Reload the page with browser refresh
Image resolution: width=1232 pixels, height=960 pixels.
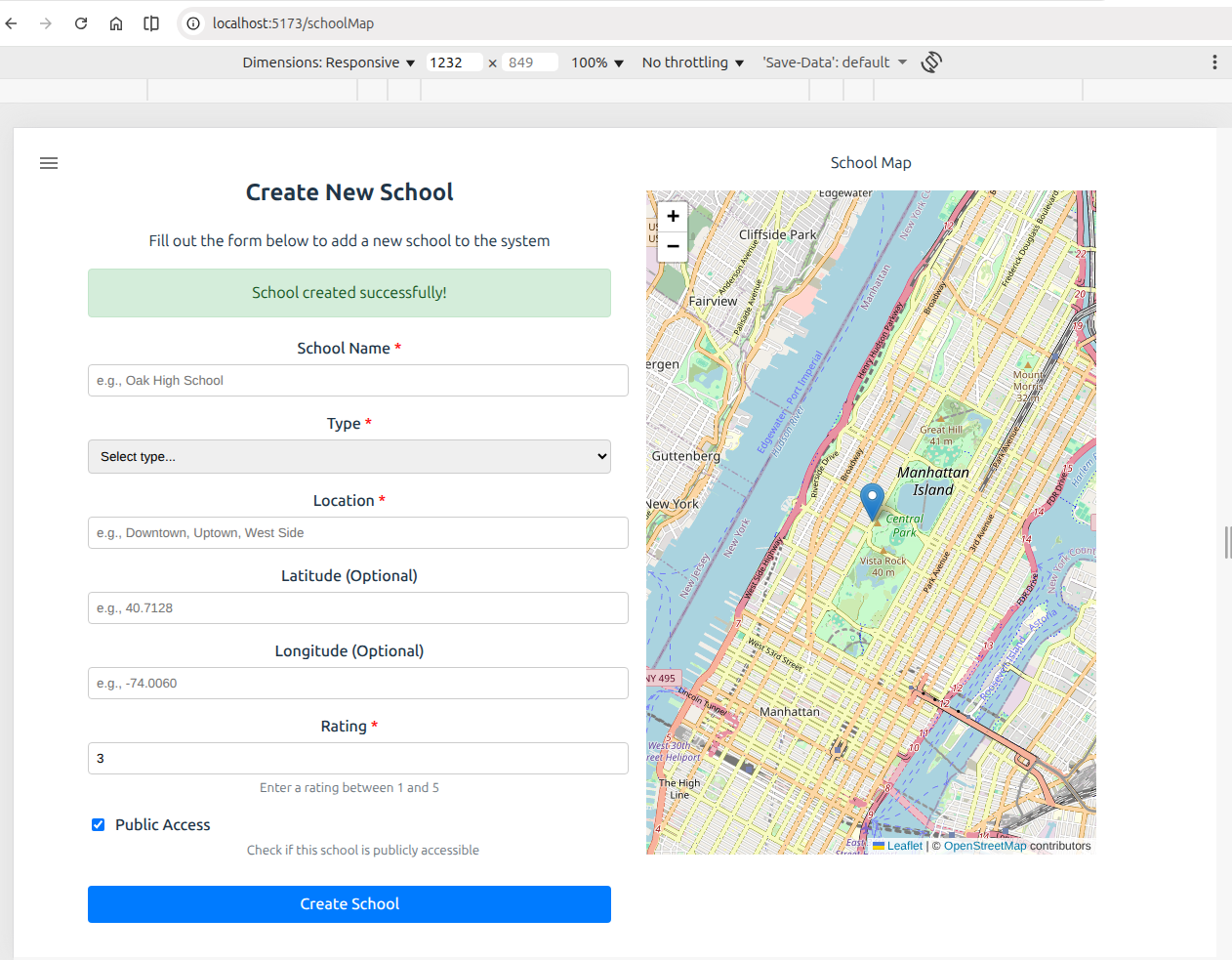[81, 23]
